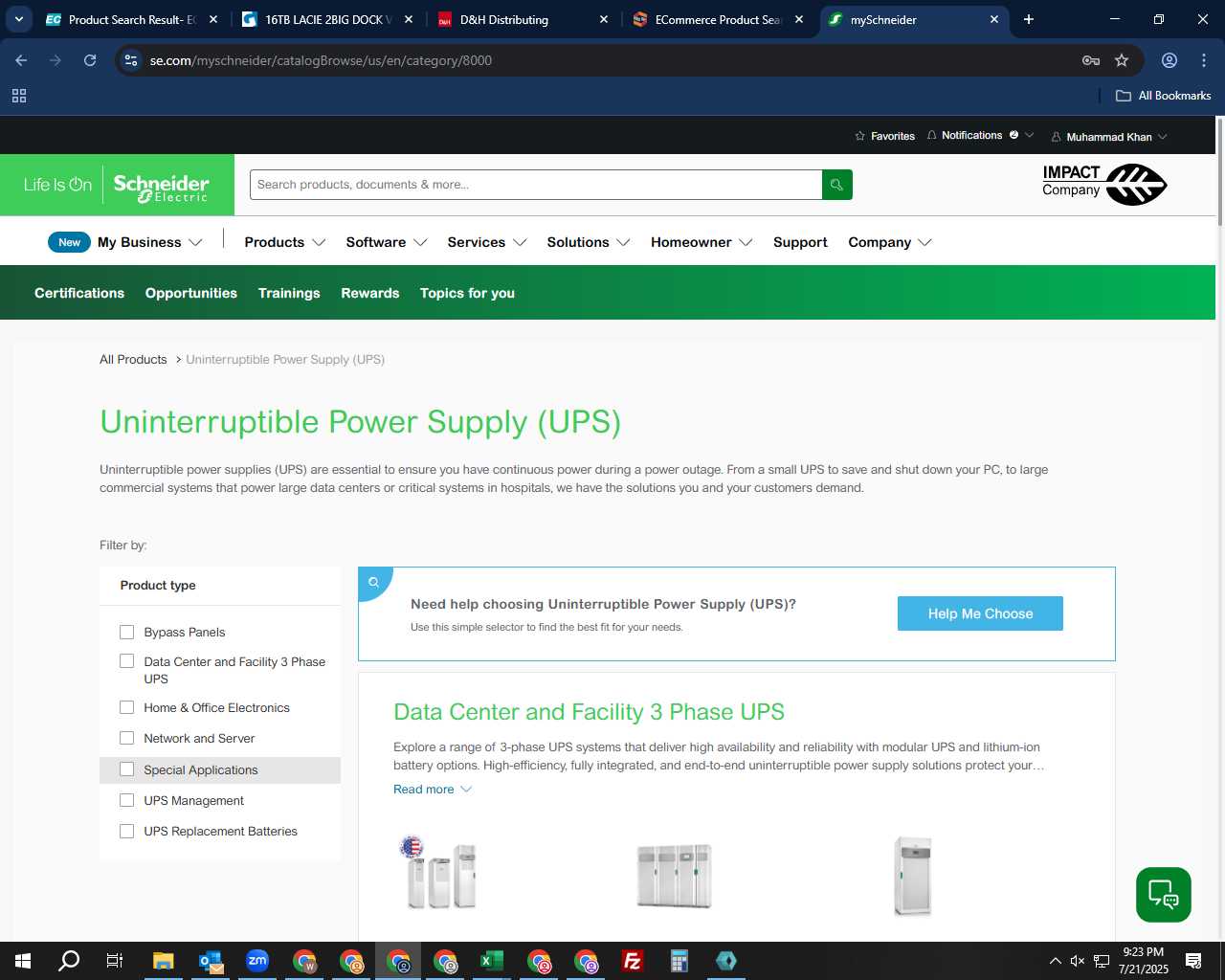Open first UPS product thumbnail with flag badge
1225x980 pixels.
tap(439, 873)
